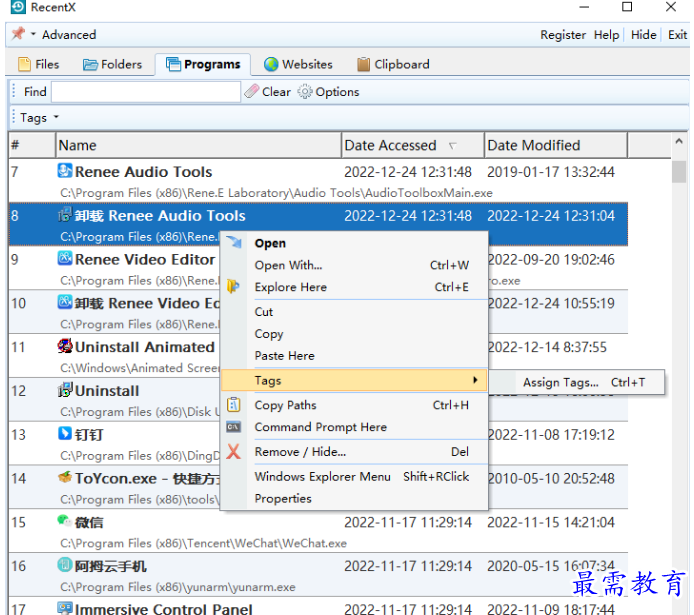694x615 pixels.
Task: Click the scroll up arrow of the list
Action: [x=679, y=142]
